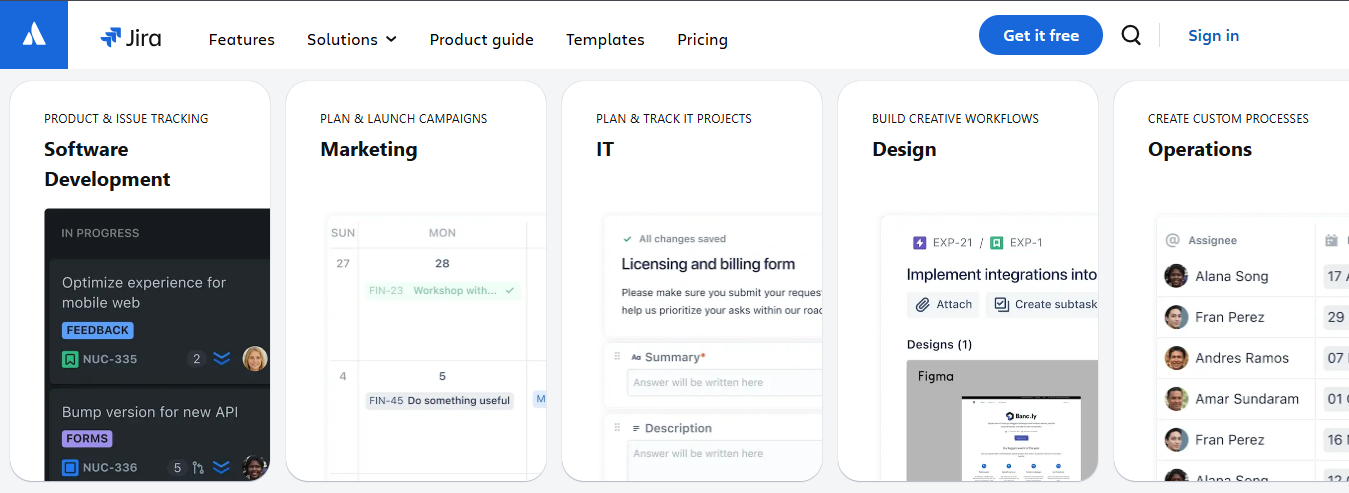Click the FEEDBACK label tag
Screen dimensions: 1349x493
pos(98,330)
